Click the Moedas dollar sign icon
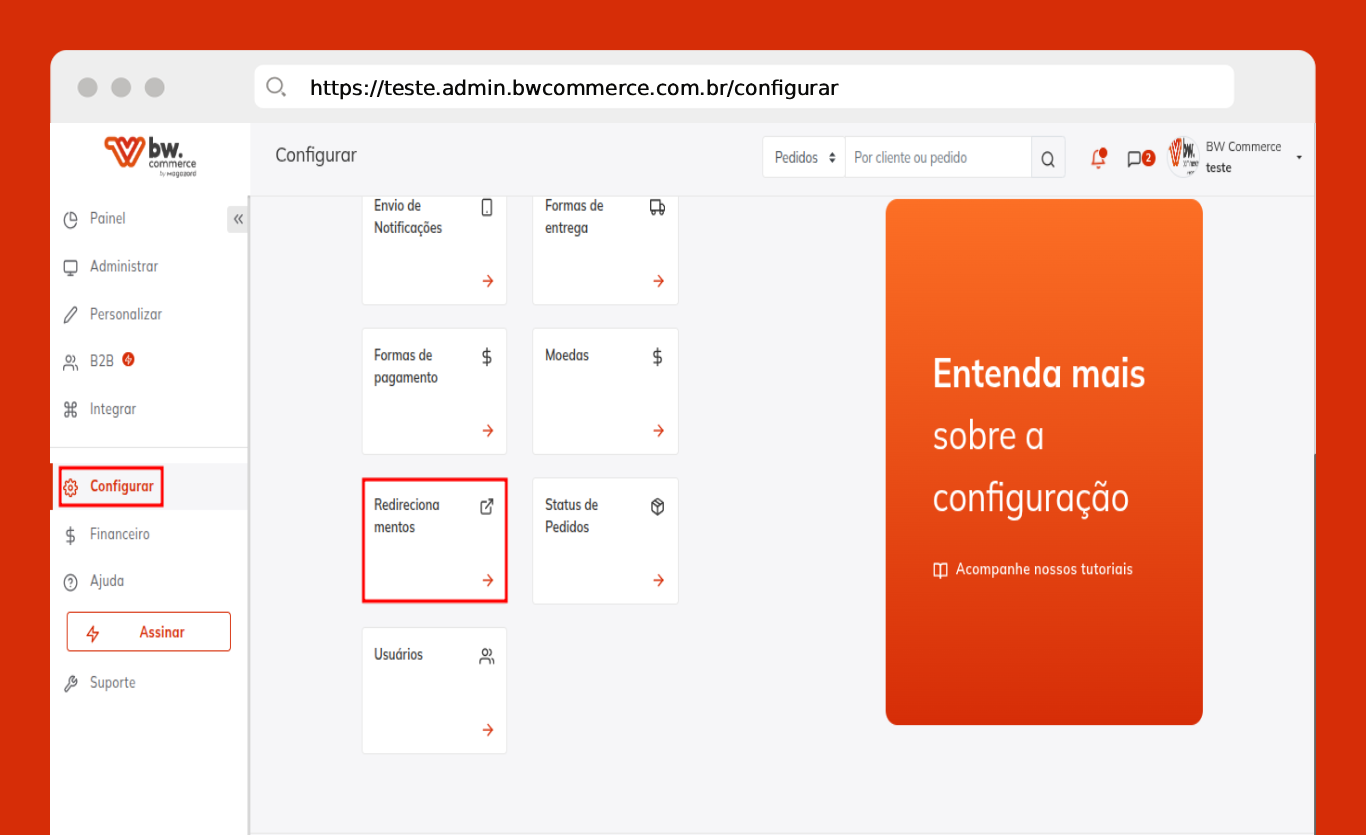Image resolution: width=1366 pixels, height=835 pixels. tap(657, 357)
